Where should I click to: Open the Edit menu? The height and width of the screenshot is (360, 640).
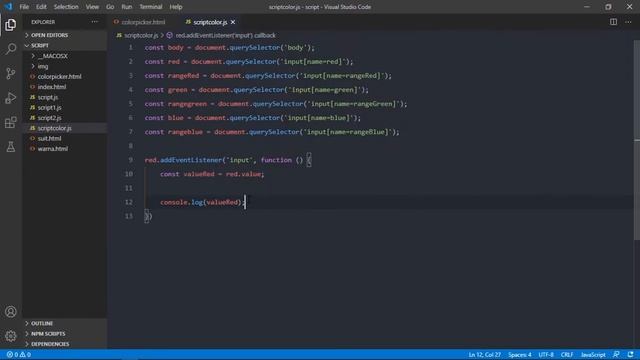pos(41,7)
